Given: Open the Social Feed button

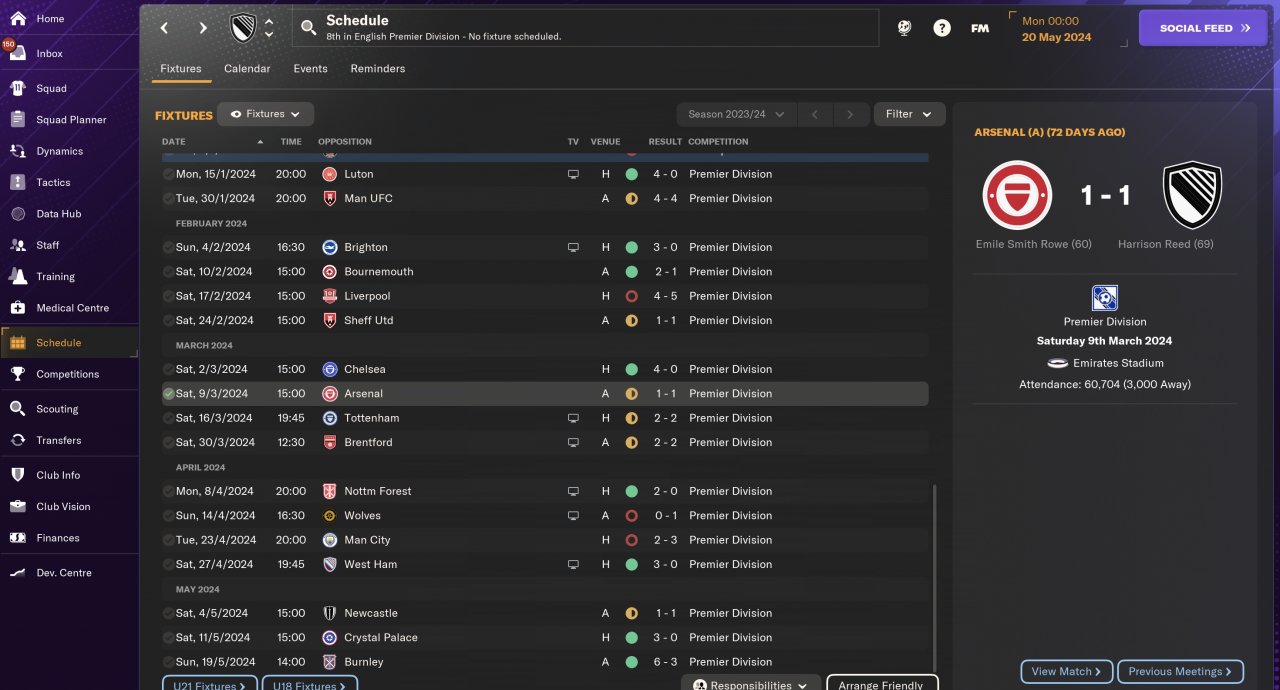Looking at the screenshot, I should tap(1203, 28).
